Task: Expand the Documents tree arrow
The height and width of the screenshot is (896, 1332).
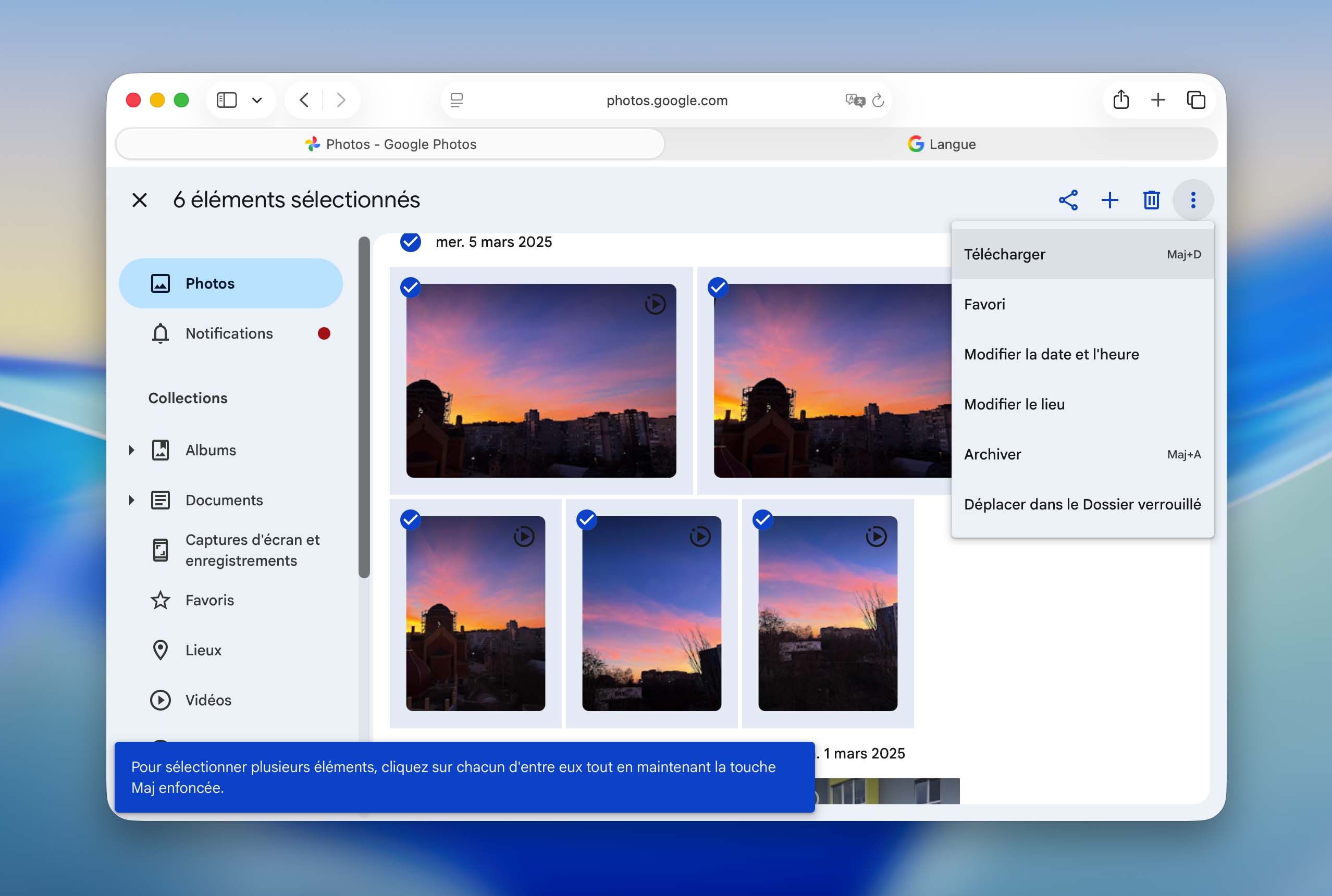Action: coord(131,500)
